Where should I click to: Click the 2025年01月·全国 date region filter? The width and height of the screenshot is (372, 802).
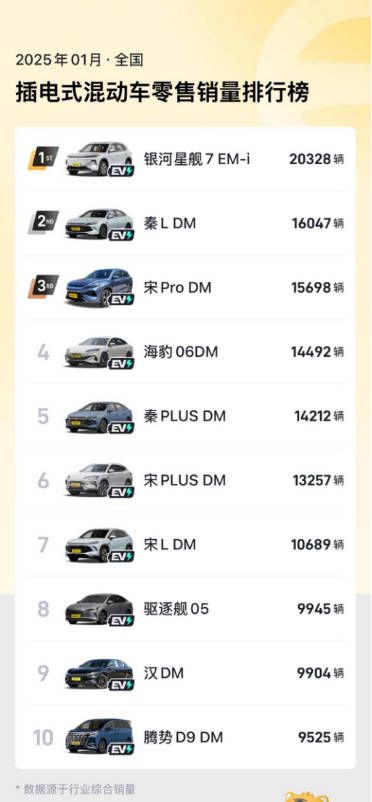coord(79,60)
